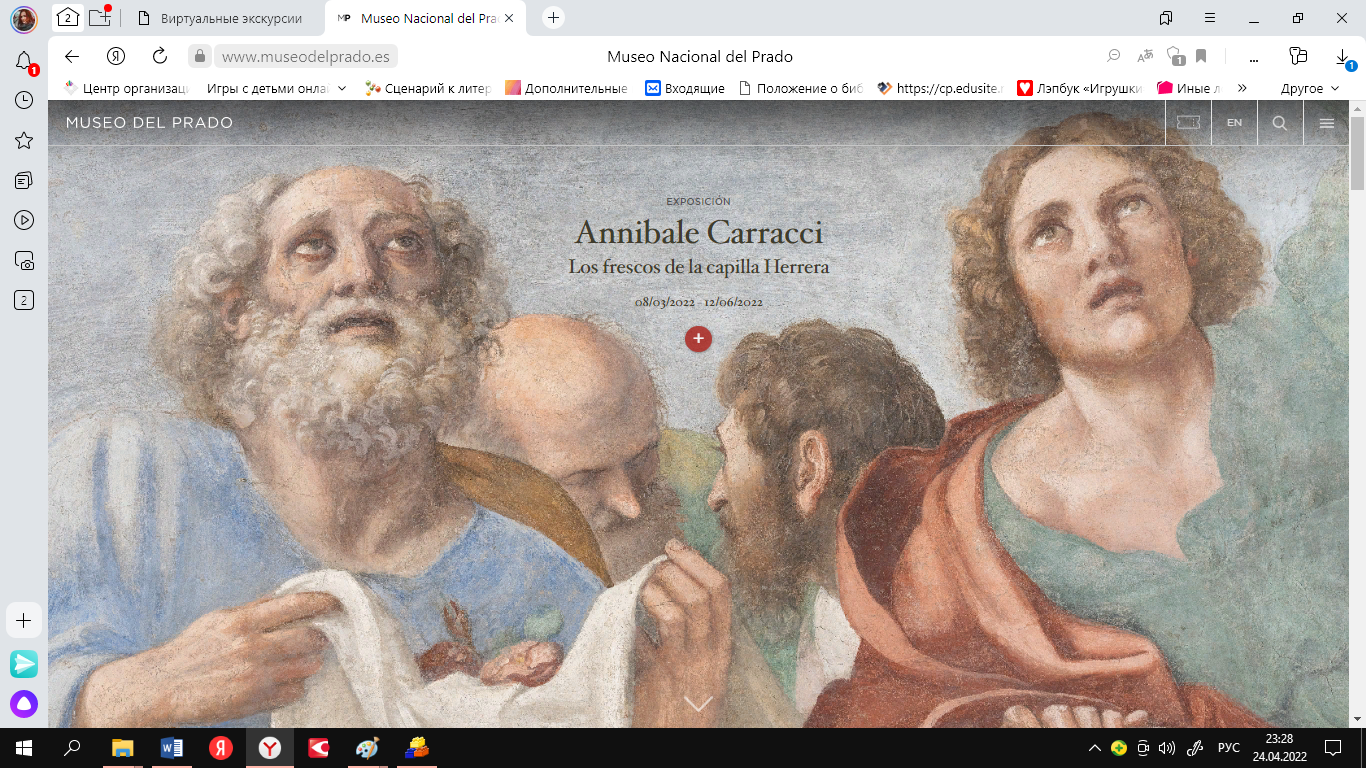Expand the 'Другое' bookmarks dropdown
Viewport: 1366px width, 768px height.
point(1309,88)
